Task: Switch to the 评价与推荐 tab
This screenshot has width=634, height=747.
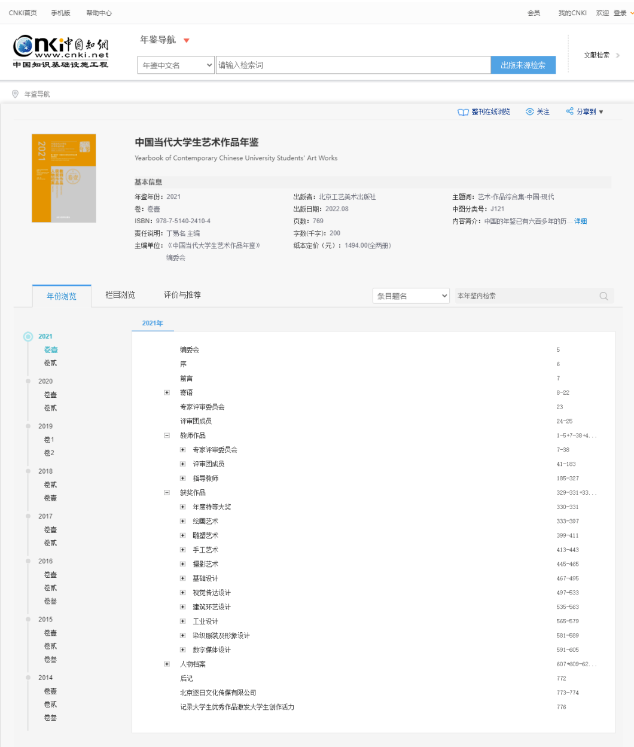Action: pos(182,295)
